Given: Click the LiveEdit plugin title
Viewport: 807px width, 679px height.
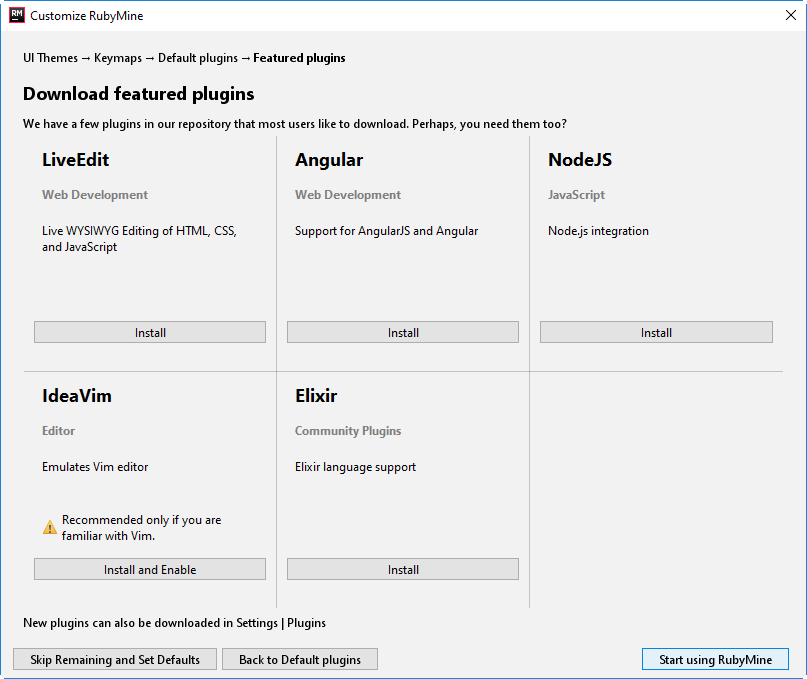Looking at the screenshot, I should tap(76, 160).
